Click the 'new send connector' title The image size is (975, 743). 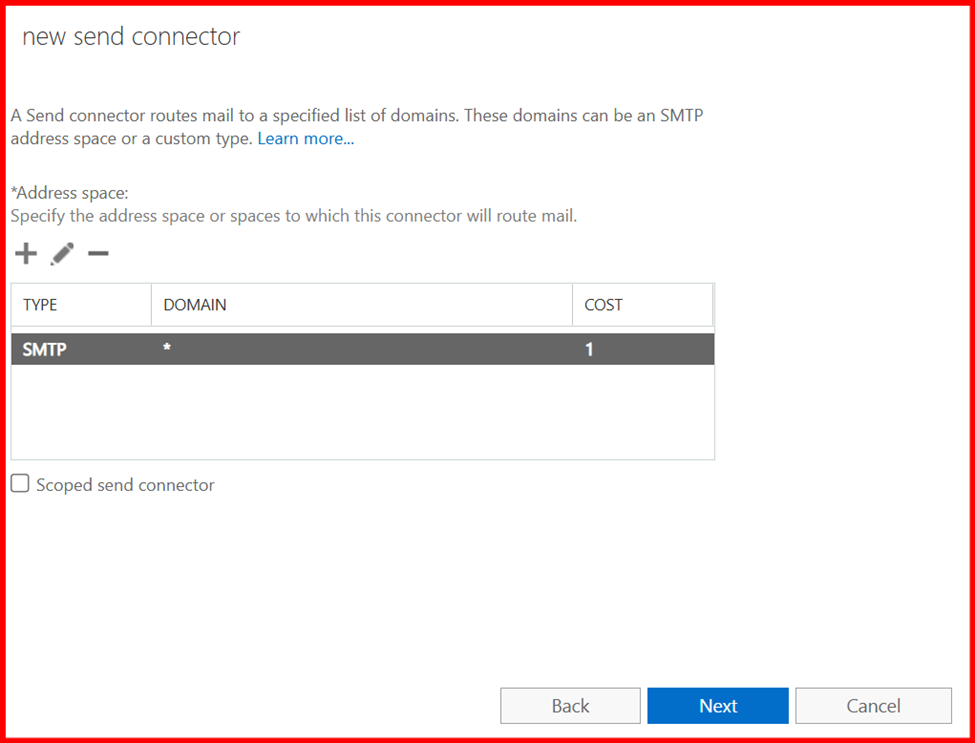point(131,37)
